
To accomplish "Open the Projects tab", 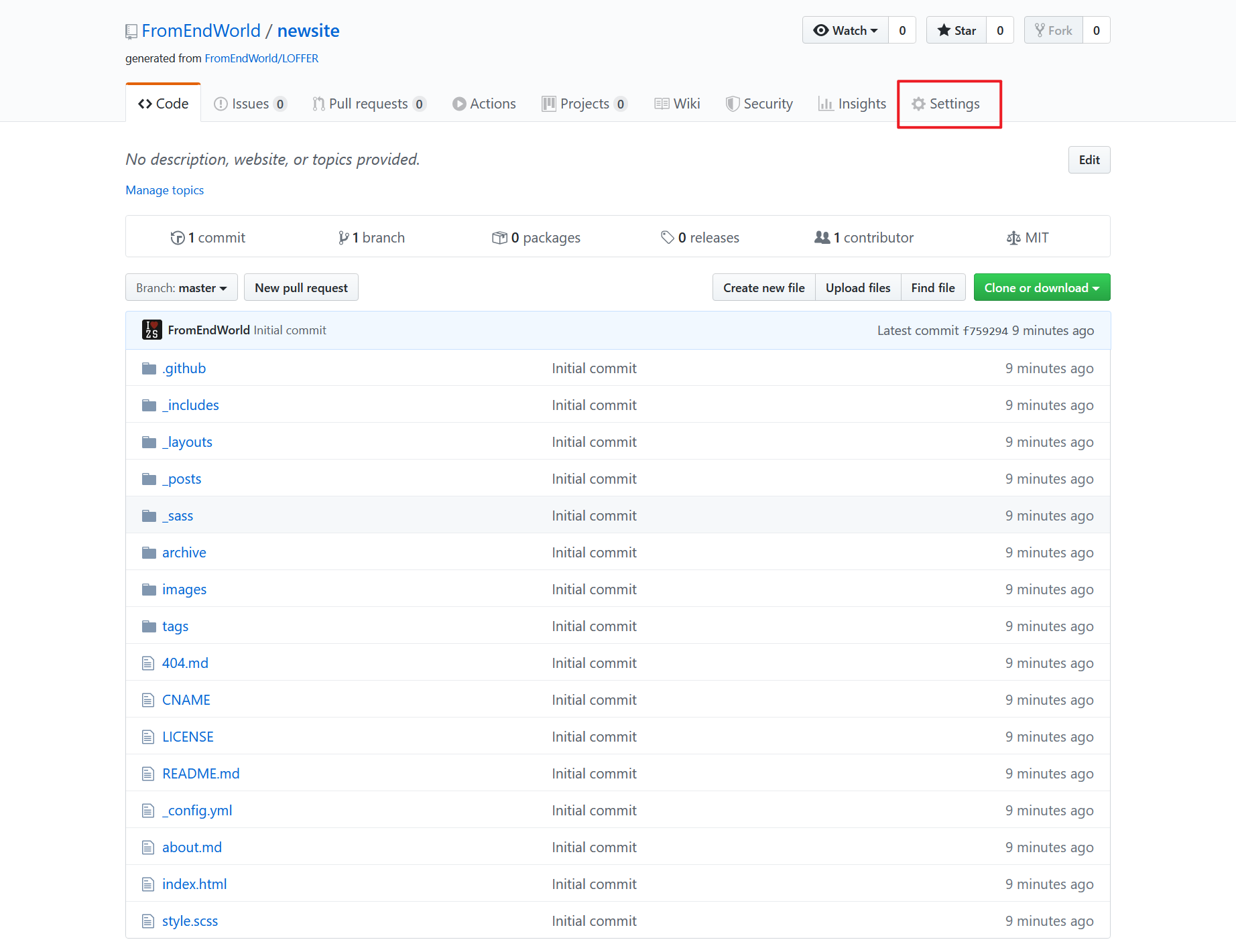I will (x=584, y=104).
